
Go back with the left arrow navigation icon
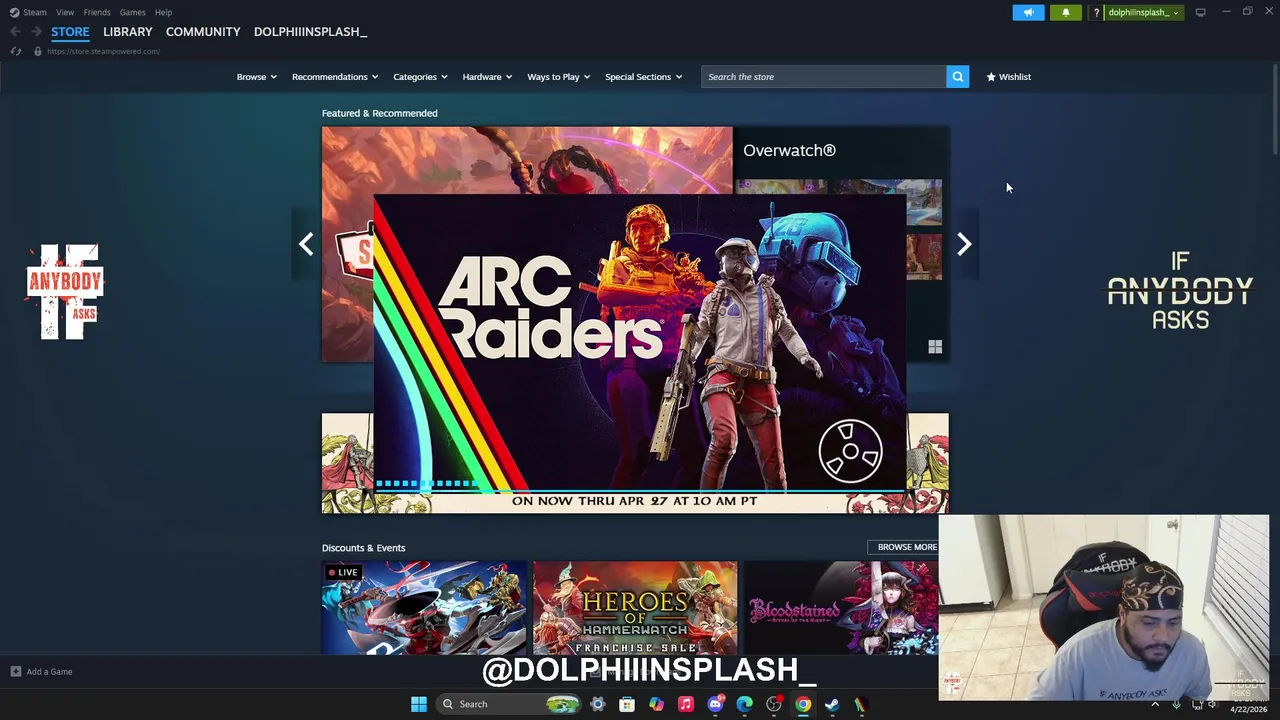(15, 32)
